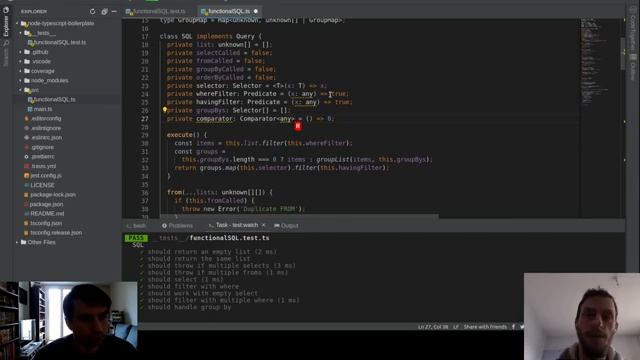Click the right webcam video thumbnail
The image size is (640, 360).
click(582, 316)
